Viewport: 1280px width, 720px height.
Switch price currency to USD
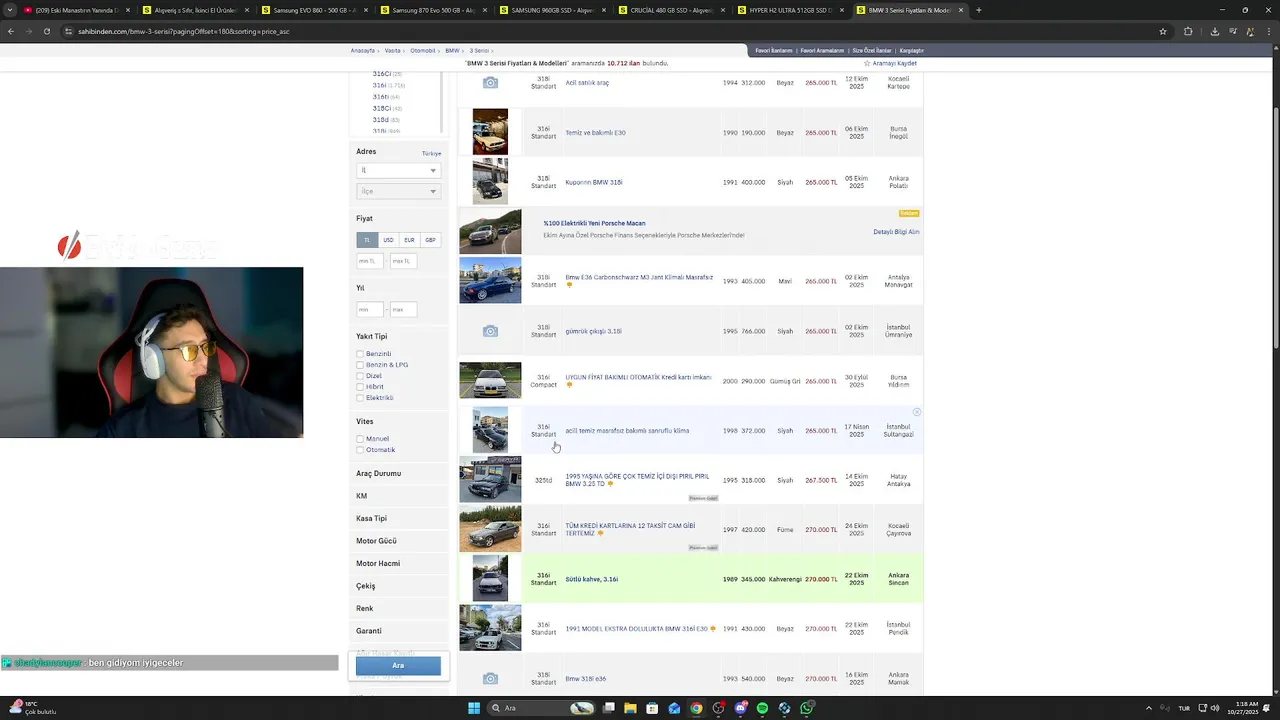point(388,240)
